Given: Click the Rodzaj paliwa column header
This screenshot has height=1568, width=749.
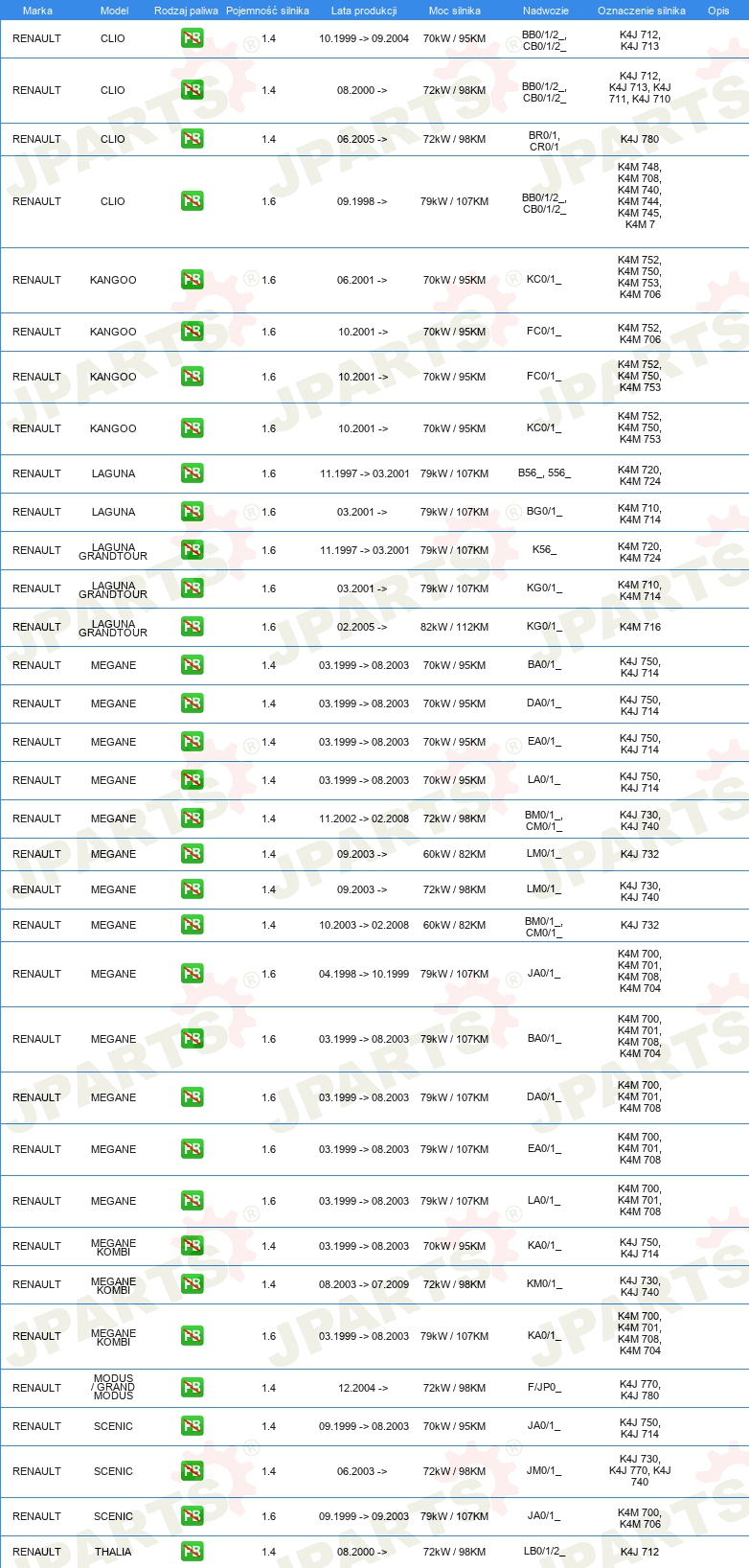Looking at the screenshot, I should tap(186, 11).
